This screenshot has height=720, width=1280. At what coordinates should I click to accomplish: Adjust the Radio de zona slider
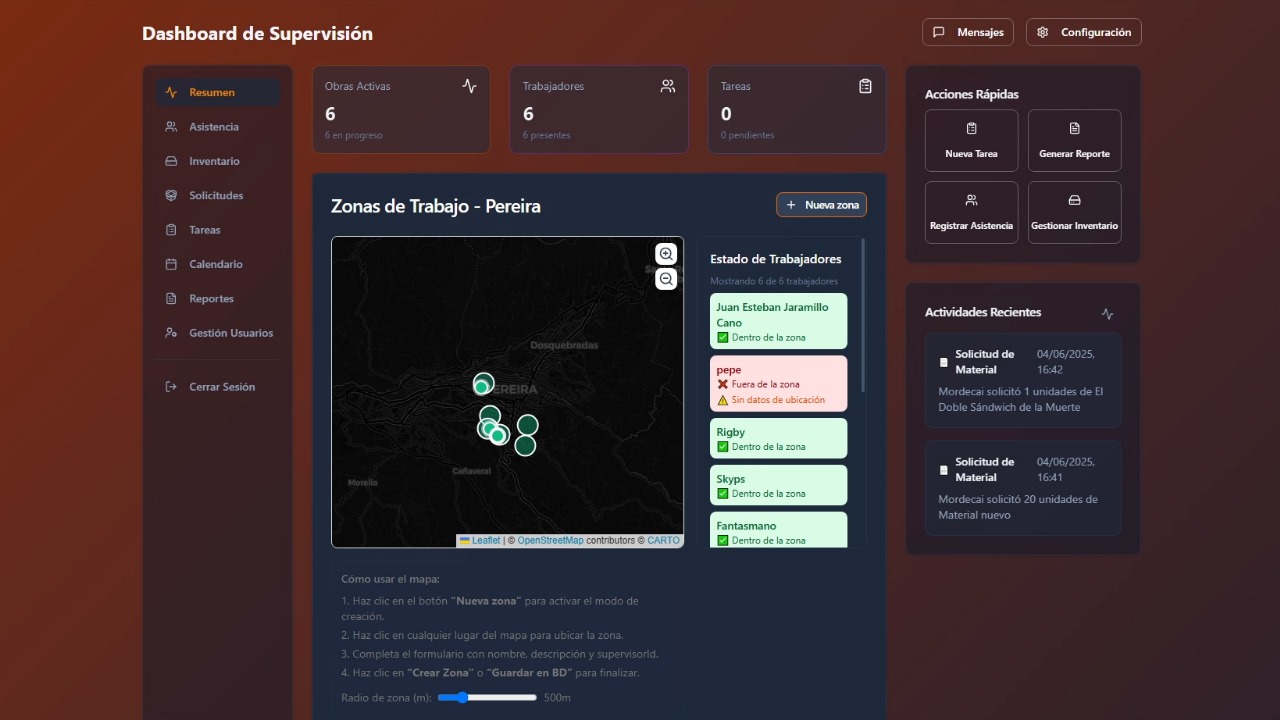point(461,697)
